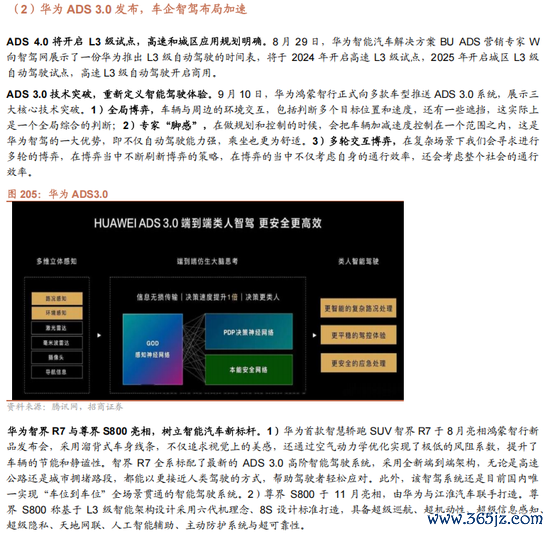Click the bold phrase 全局博弈
The image size is (550, 534).
(x=128, y=110)
